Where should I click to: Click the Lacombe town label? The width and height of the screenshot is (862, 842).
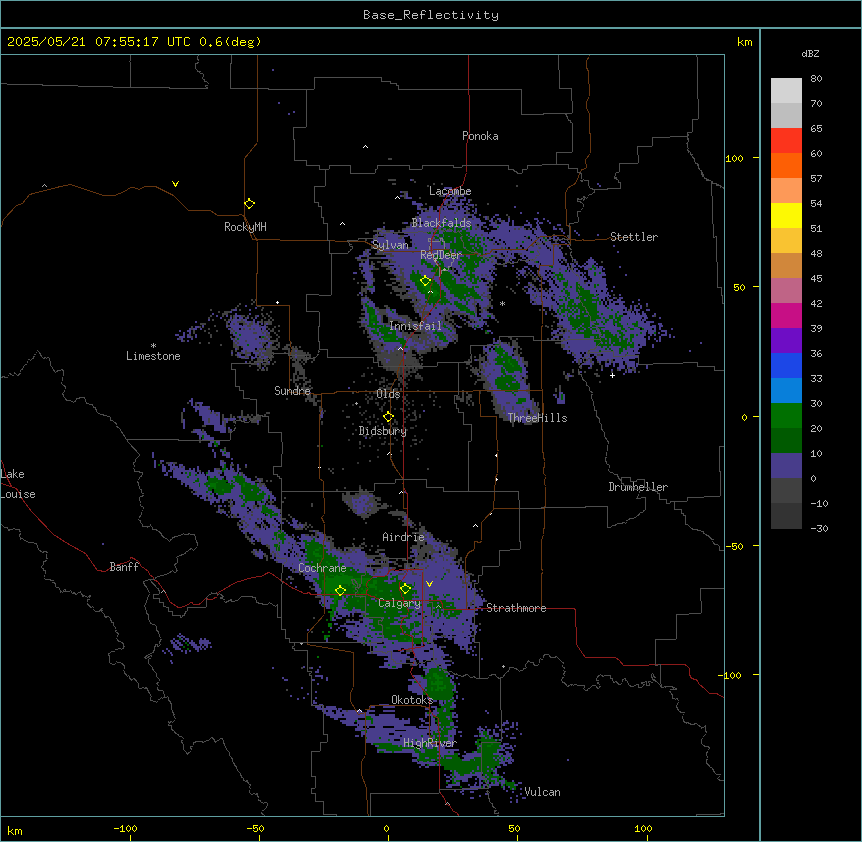click(450, 191)
